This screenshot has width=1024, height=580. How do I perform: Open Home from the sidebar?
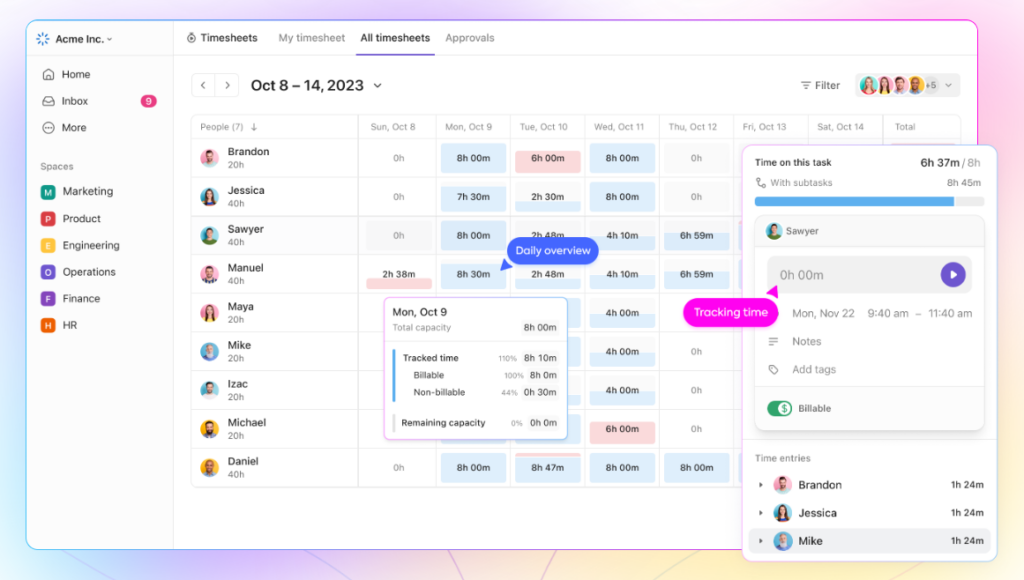(x=75, y=74)
